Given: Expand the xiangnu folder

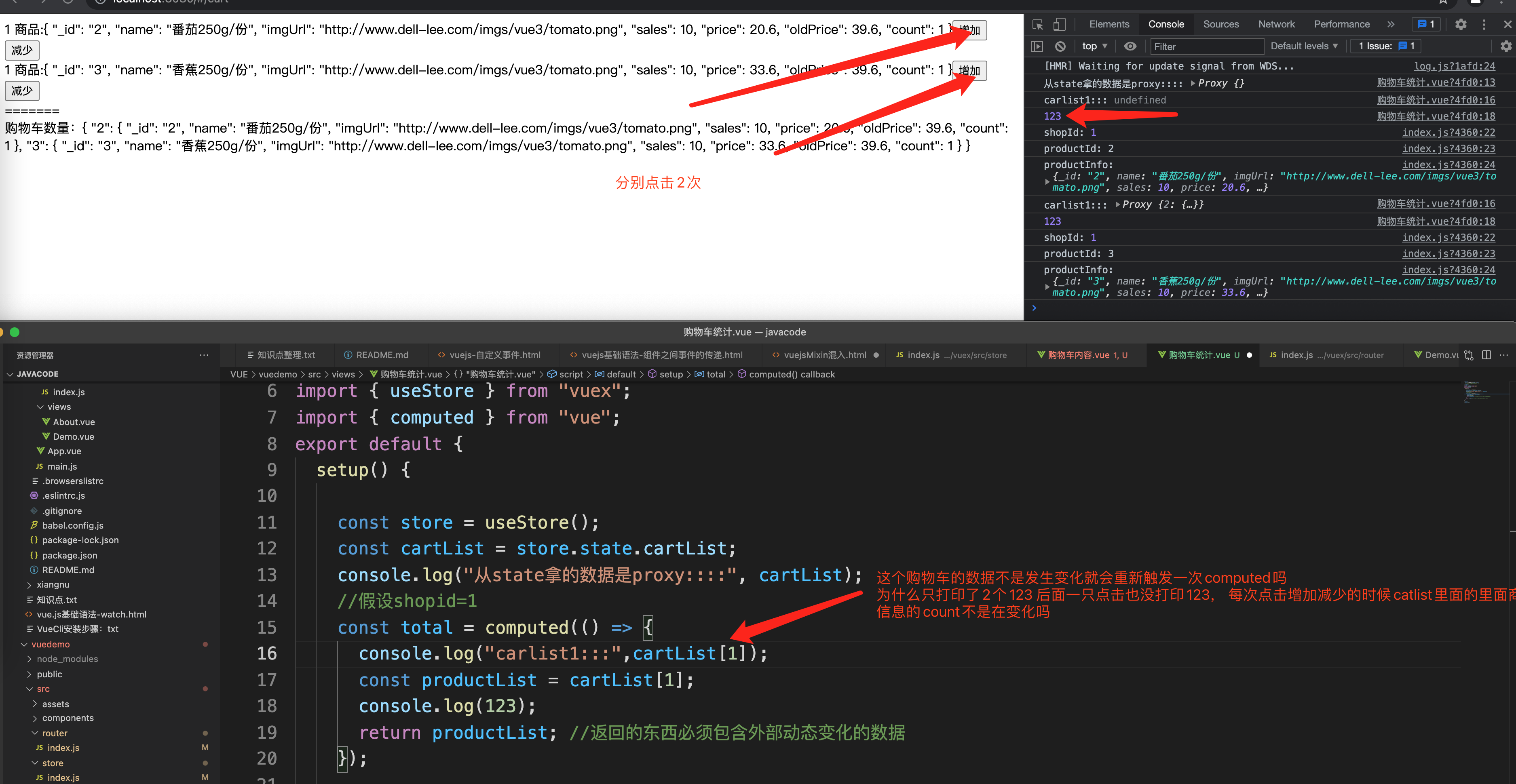Looking at the screenshot, I should pos(53,585).
